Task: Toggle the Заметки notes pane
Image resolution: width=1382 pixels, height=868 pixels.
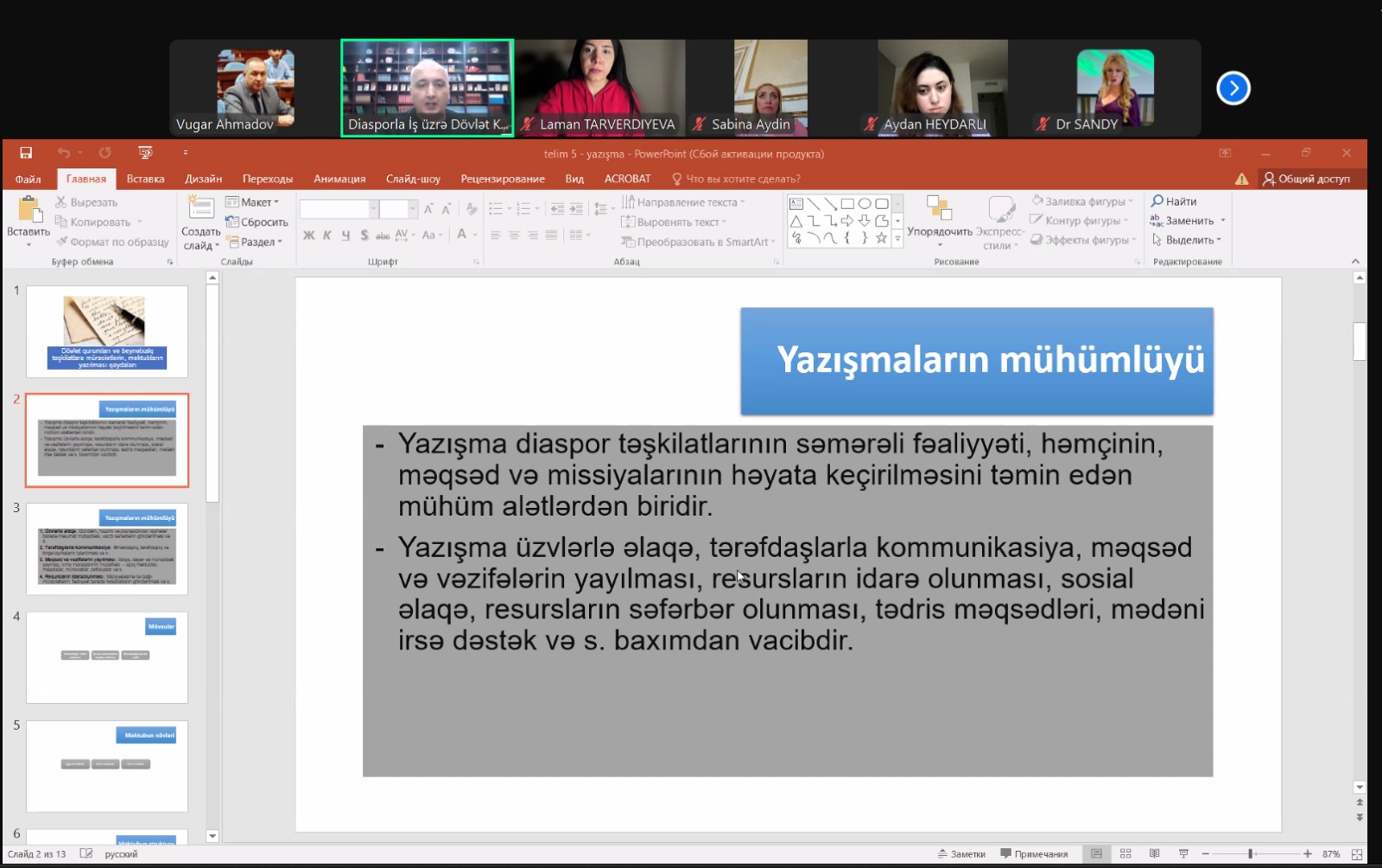Action: (x=961, y=853)
